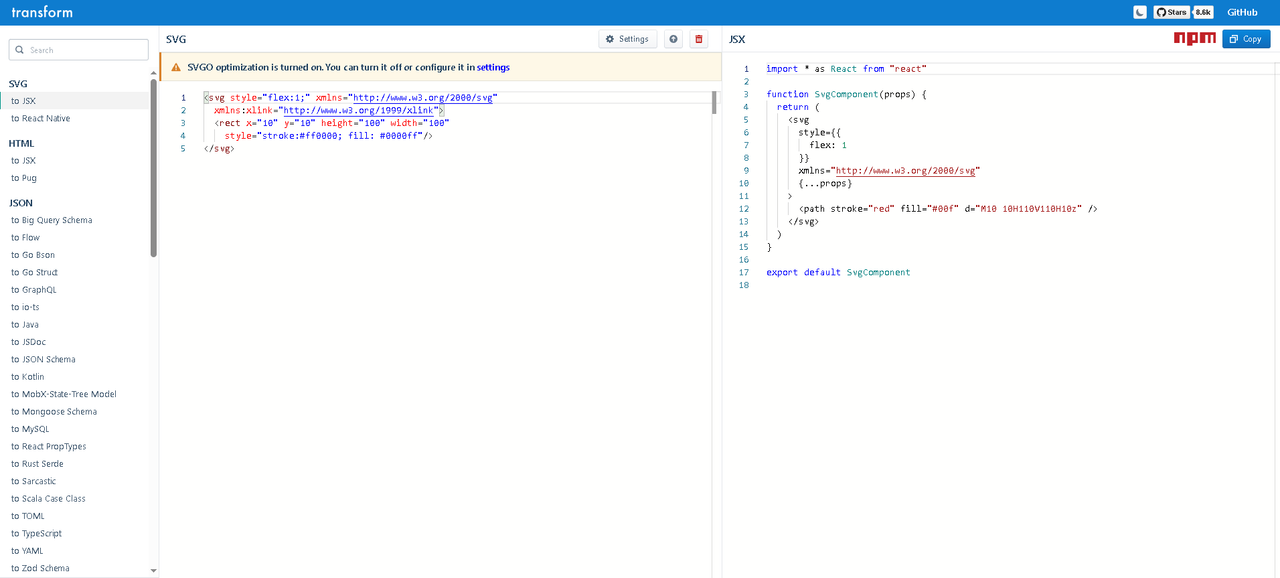This screenshot has height=578, width=1280.
Task: Click the w3.org/1999/xlink URL in SVG editor
Action: [357, 110]
